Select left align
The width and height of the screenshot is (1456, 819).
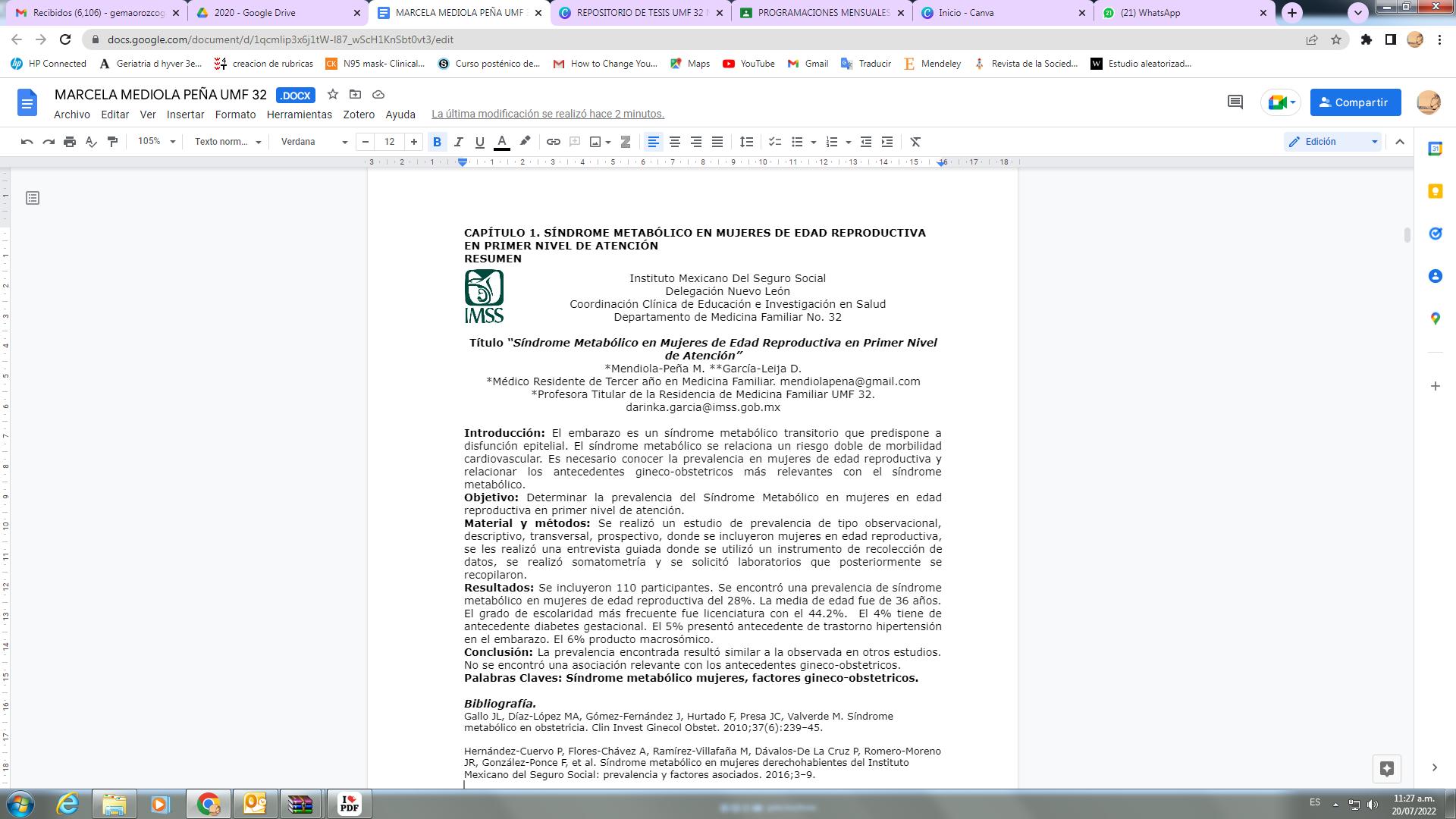point(653,142)
